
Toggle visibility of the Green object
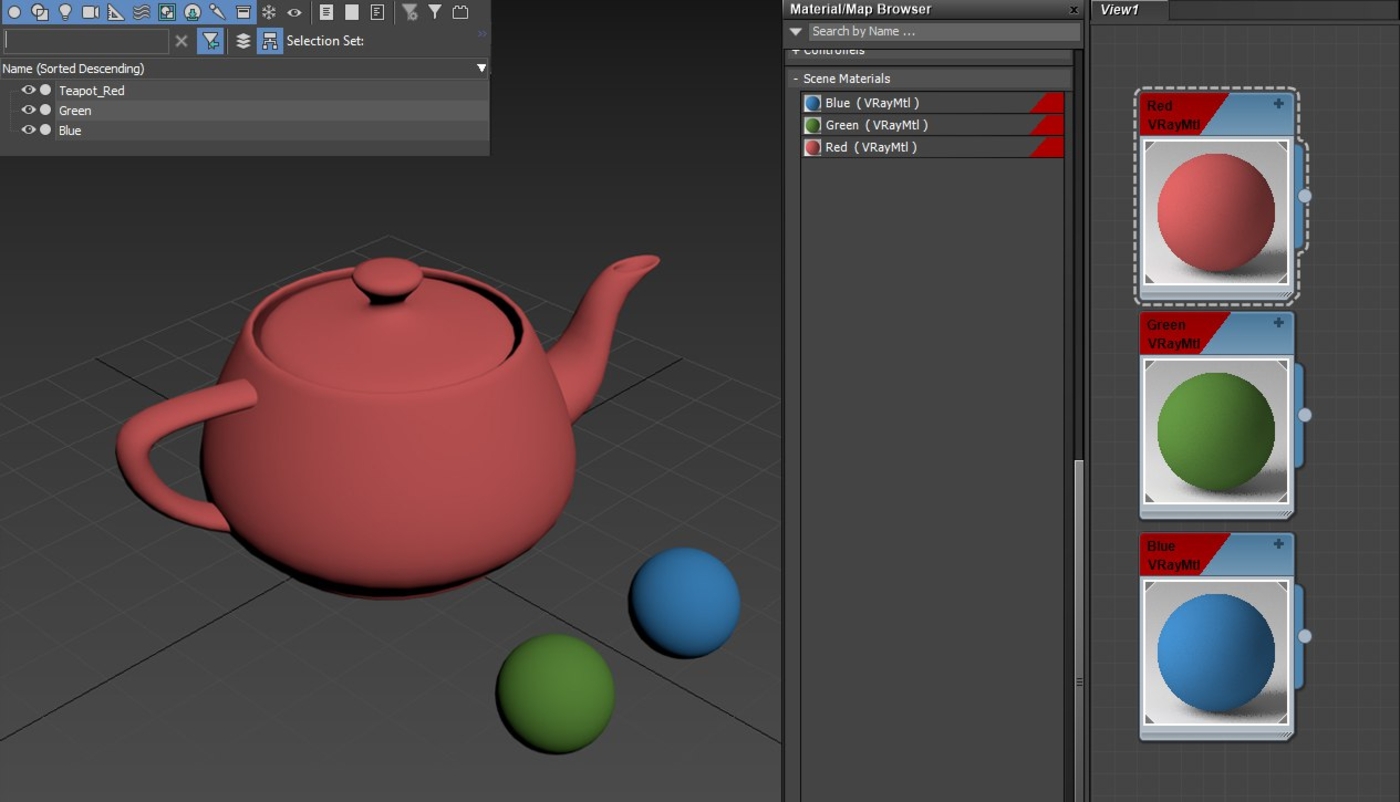point(28,110)
